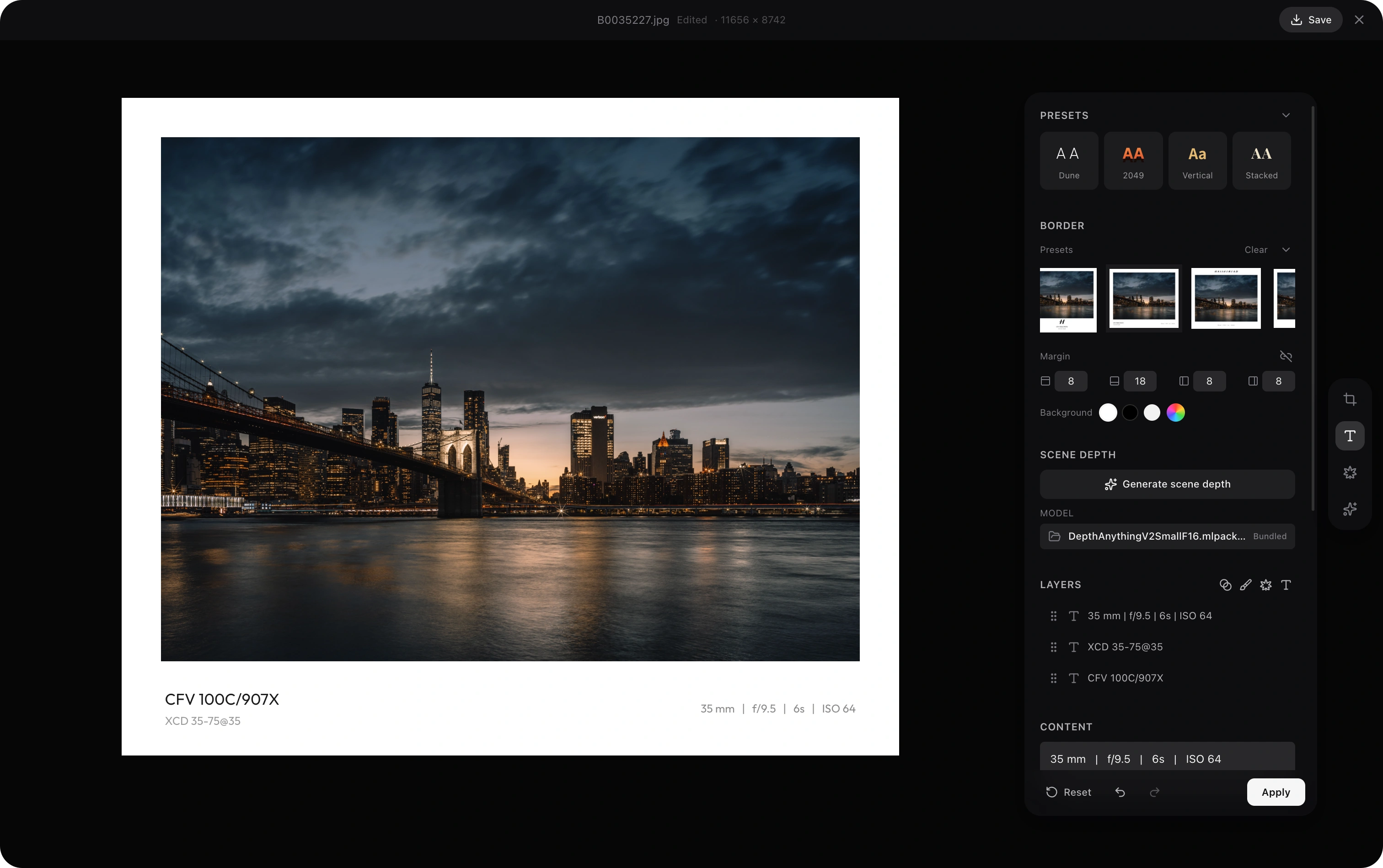Image resolution: width=1383 pixels, height=868 pixels.
Task: Open the maple leaf tool in sidebar
Action: 1350,472
